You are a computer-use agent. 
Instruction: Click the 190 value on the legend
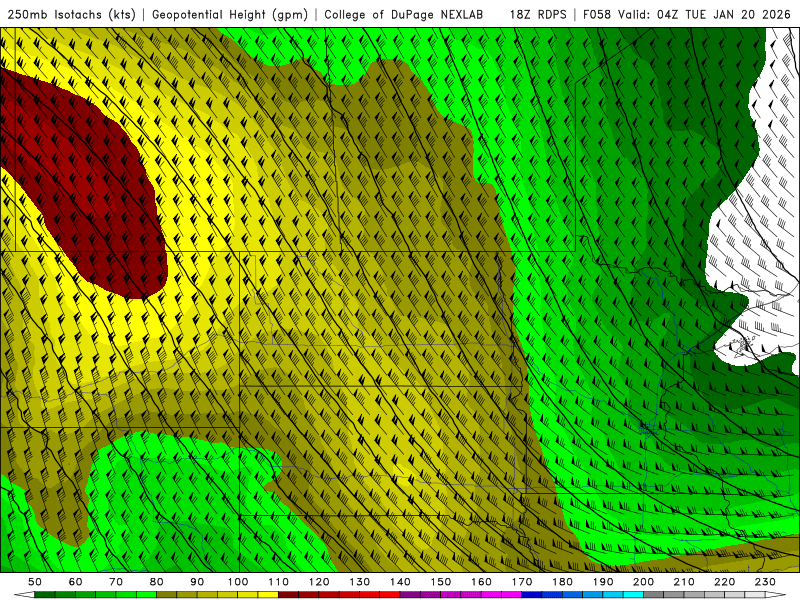(x=603, y=582)
